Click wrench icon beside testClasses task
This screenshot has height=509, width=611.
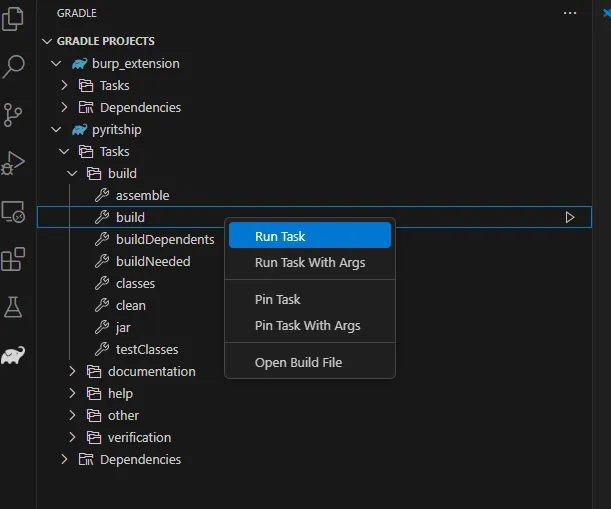point(102,349)
